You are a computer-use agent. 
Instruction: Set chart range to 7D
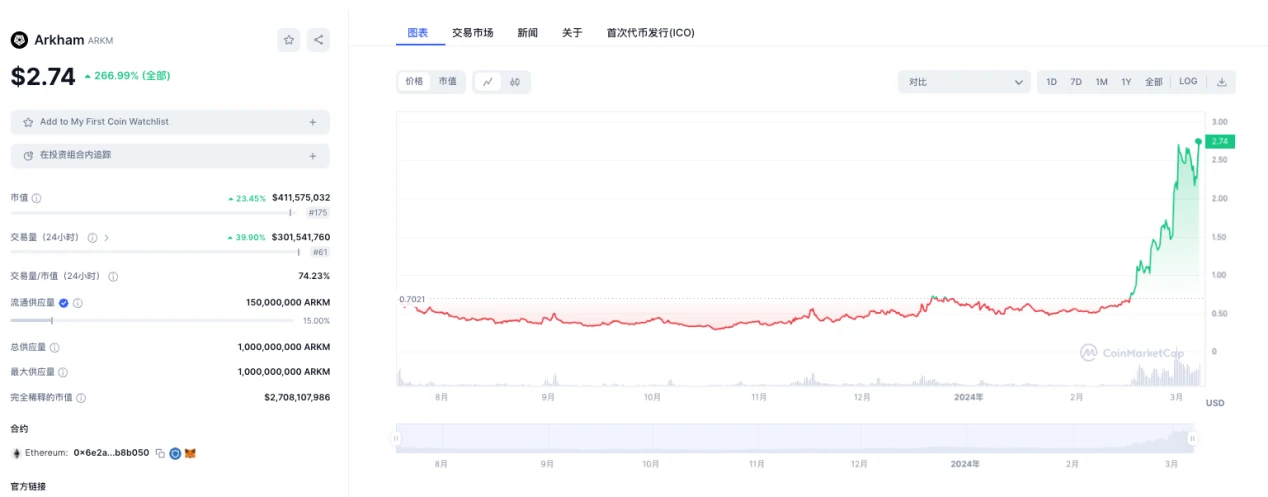coord(1076,82)
